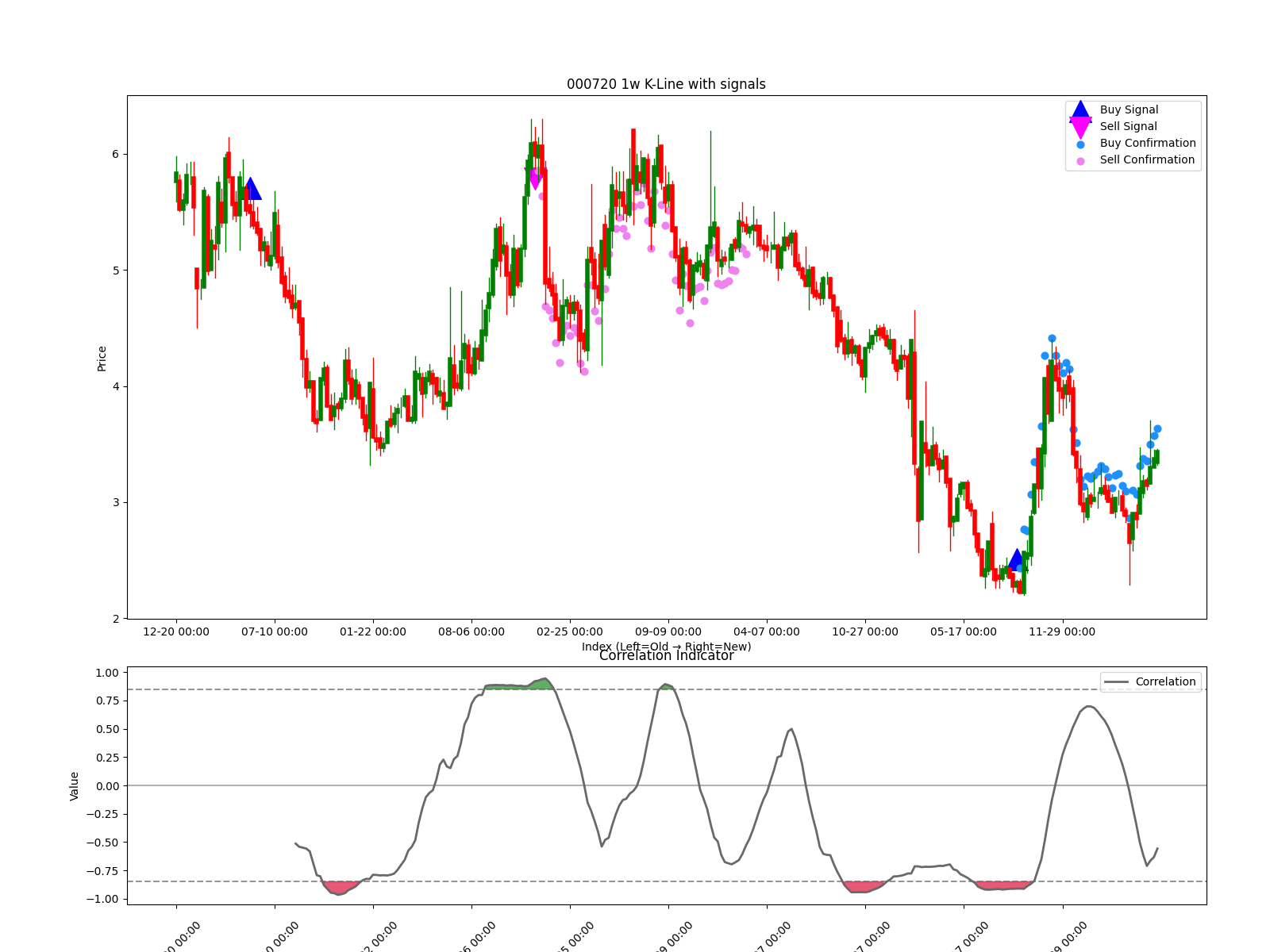Click the violet Sell Confirmation dot in legend
Screen dimensions: 1270x952
(x=1080, y=161)
